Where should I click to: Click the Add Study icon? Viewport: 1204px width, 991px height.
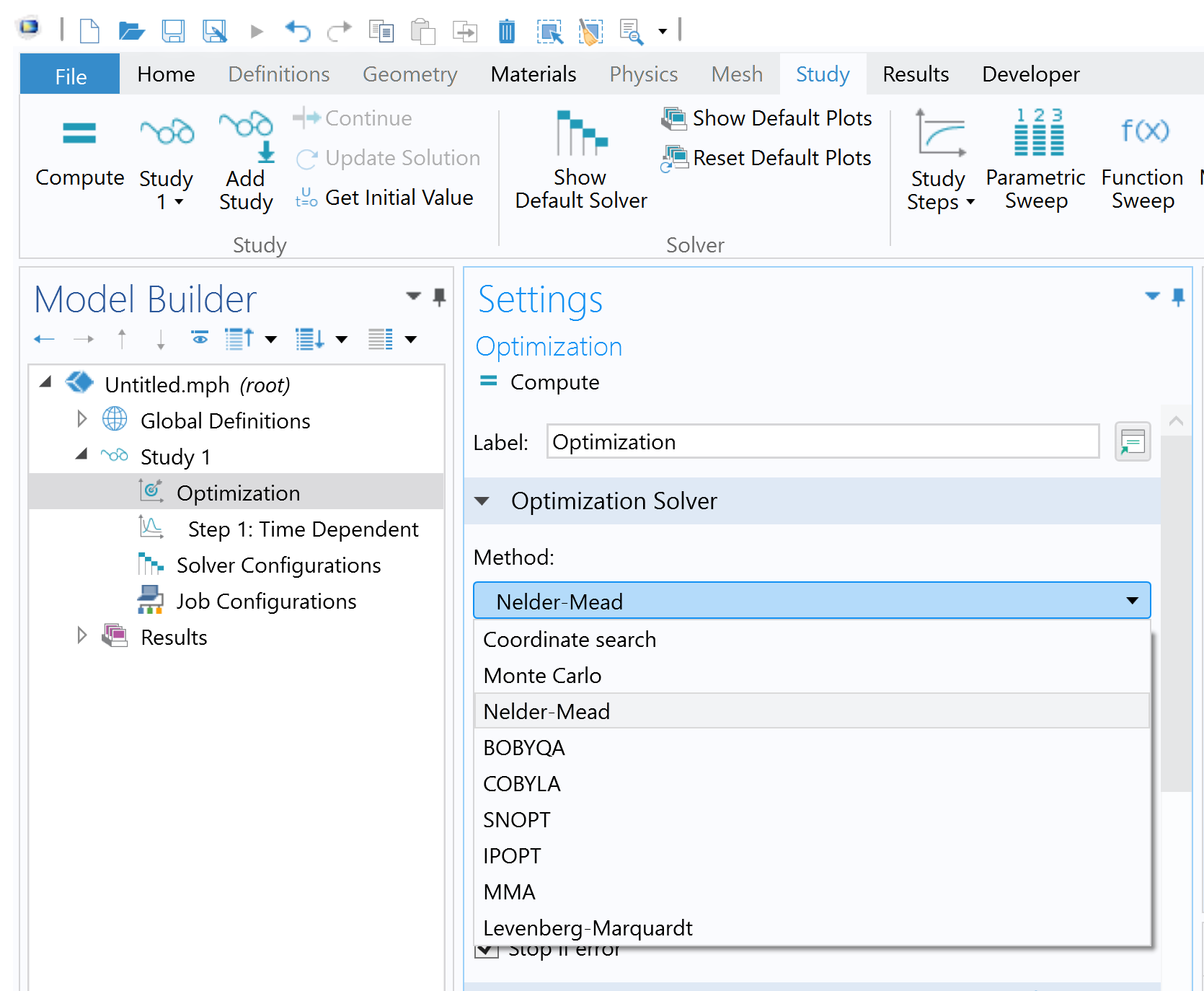click(x=246, y=135)
